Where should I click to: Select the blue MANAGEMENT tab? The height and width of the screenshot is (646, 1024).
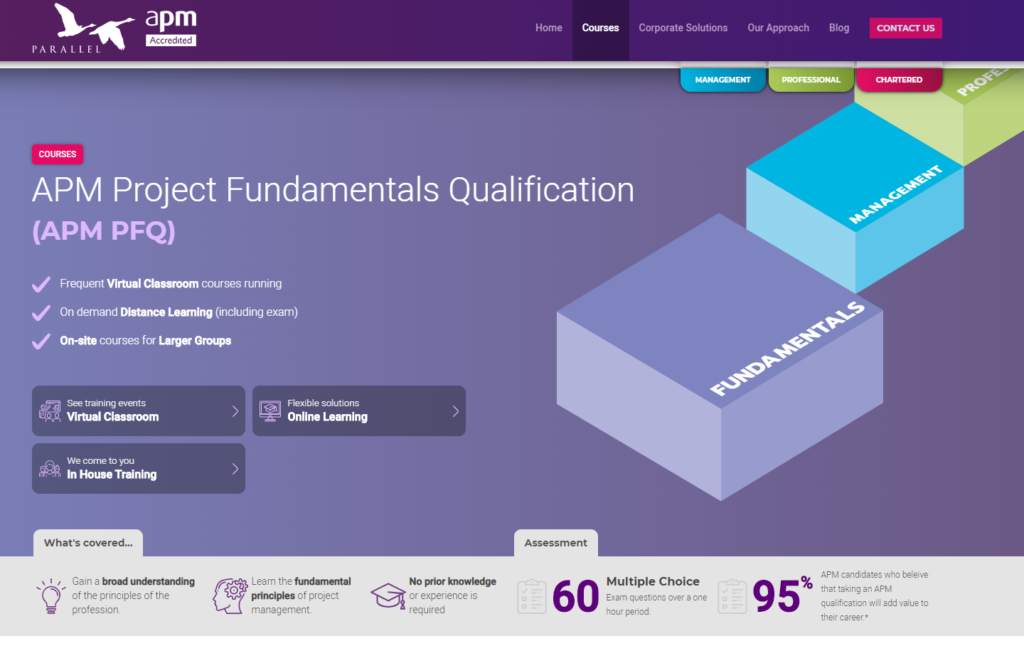(x=722, y=79)
